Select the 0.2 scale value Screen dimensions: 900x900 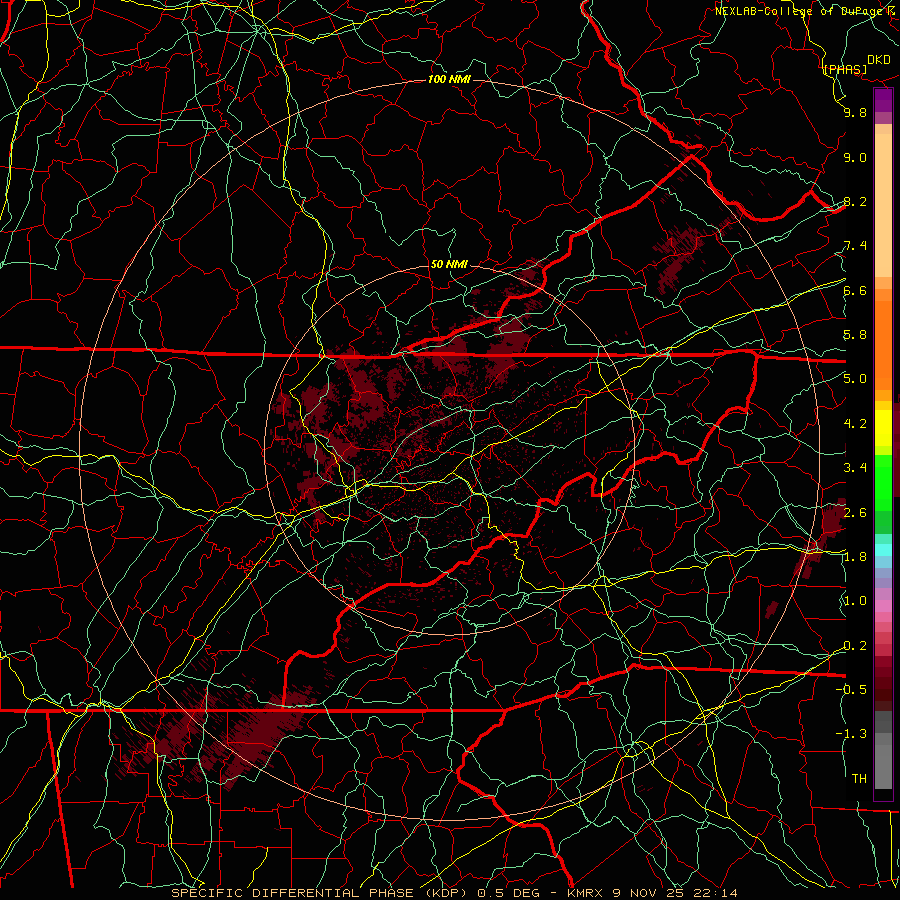(x=855, y=646)
